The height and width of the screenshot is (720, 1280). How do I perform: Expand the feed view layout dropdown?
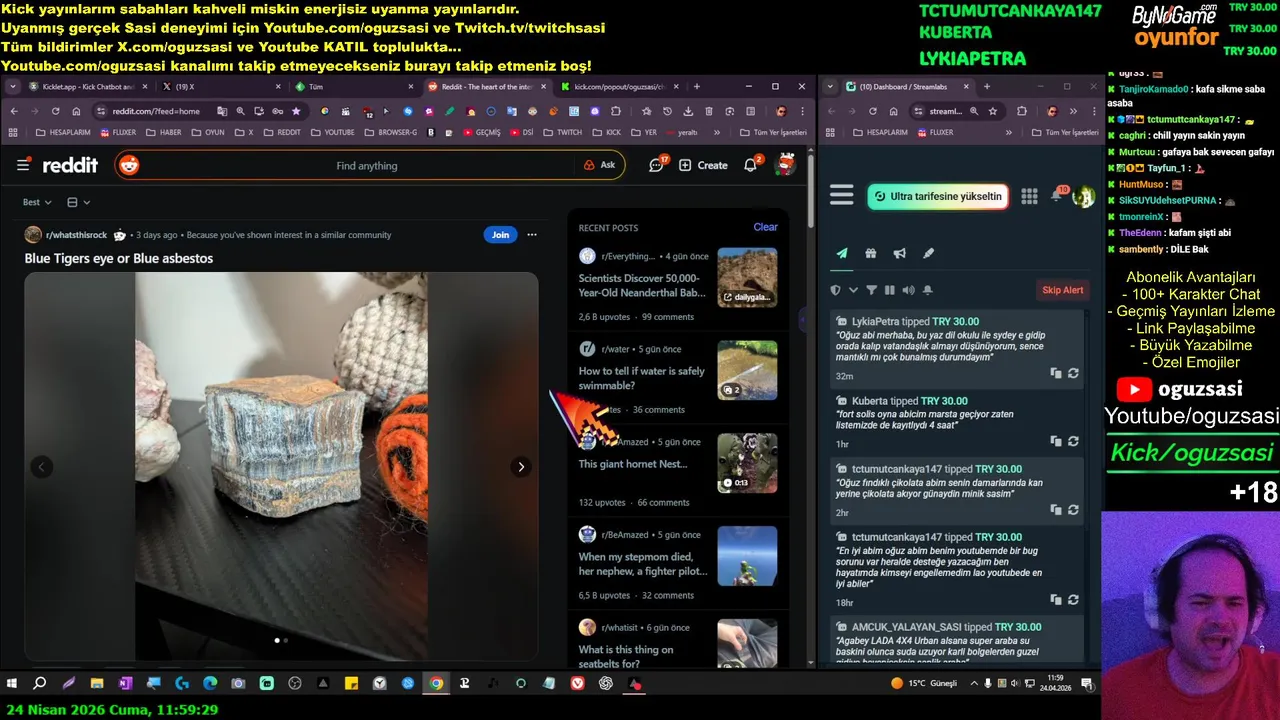coord(78,202)
